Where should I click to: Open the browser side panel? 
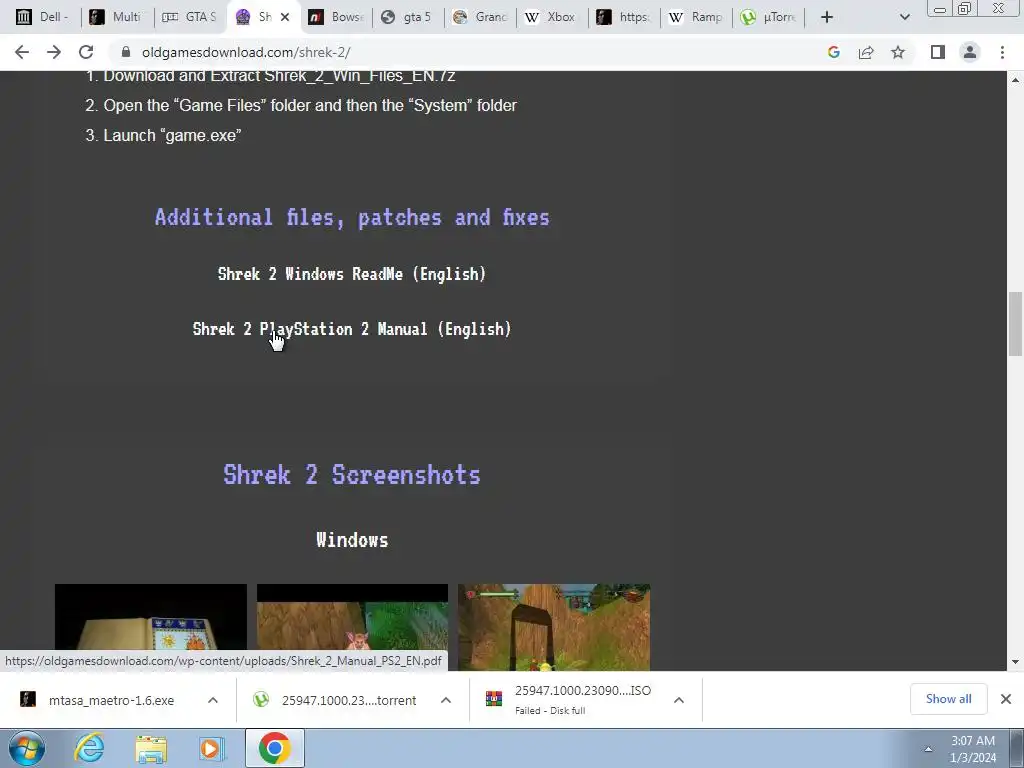click(x=938, y=52)
